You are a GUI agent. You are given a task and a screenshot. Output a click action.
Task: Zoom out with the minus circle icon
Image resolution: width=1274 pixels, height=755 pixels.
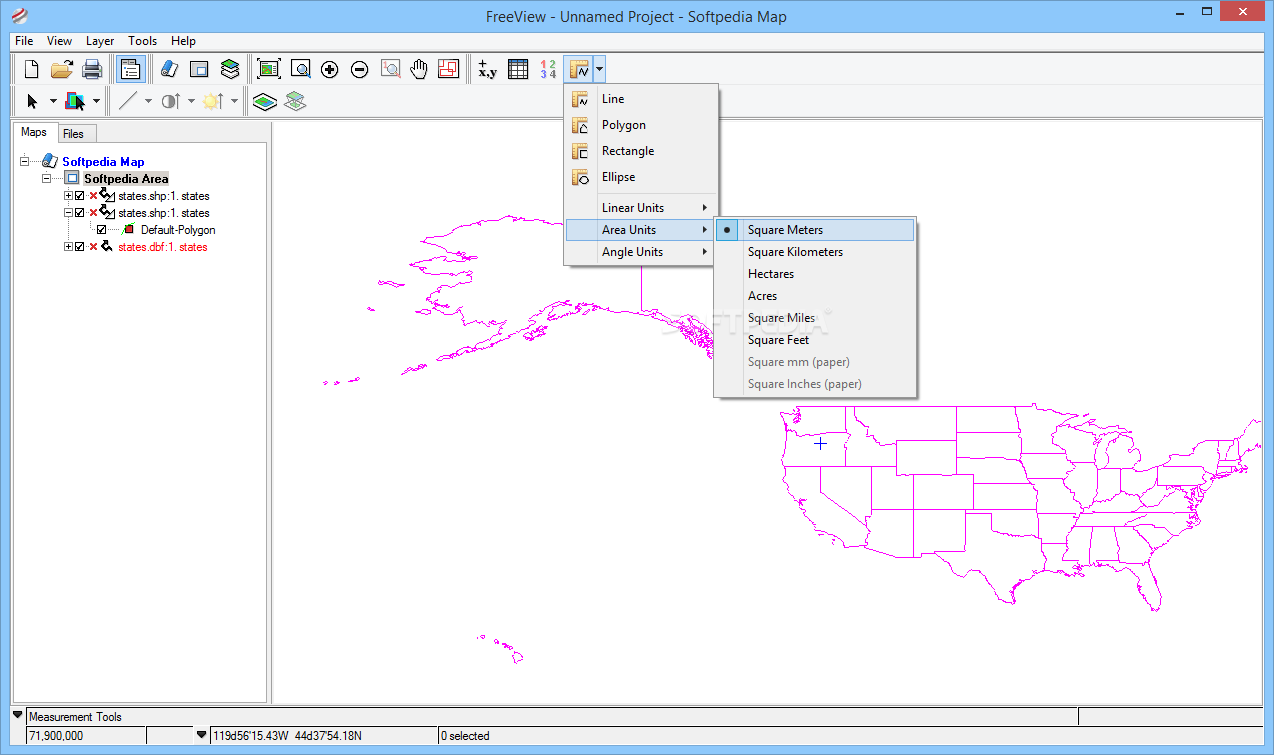click(x=360, y=69)
